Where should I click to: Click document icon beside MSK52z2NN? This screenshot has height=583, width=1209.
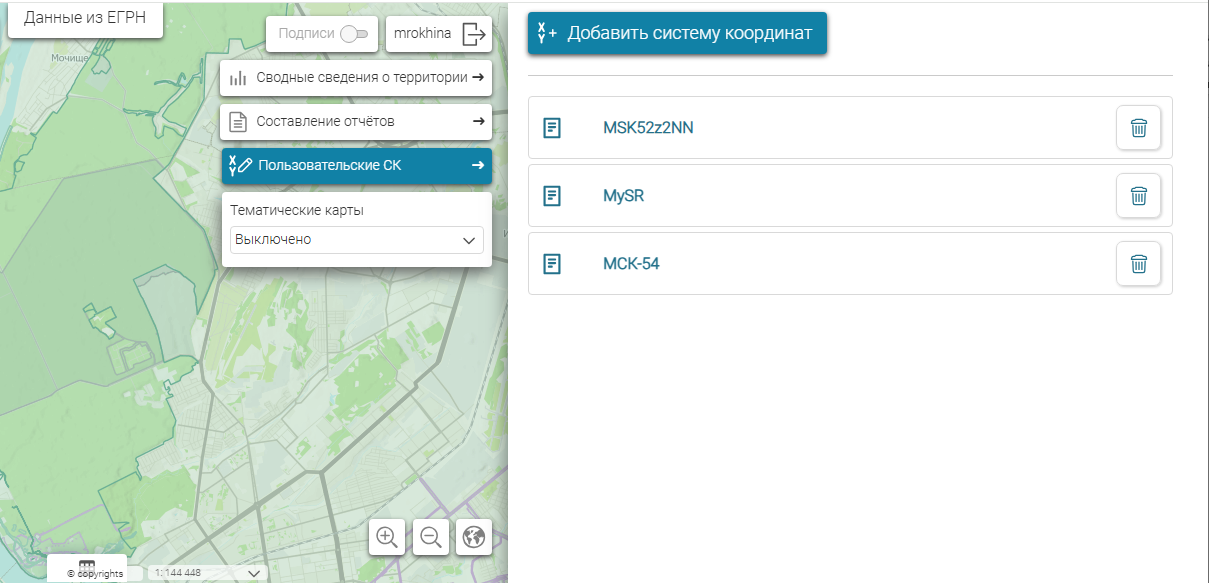pos(552,128)
